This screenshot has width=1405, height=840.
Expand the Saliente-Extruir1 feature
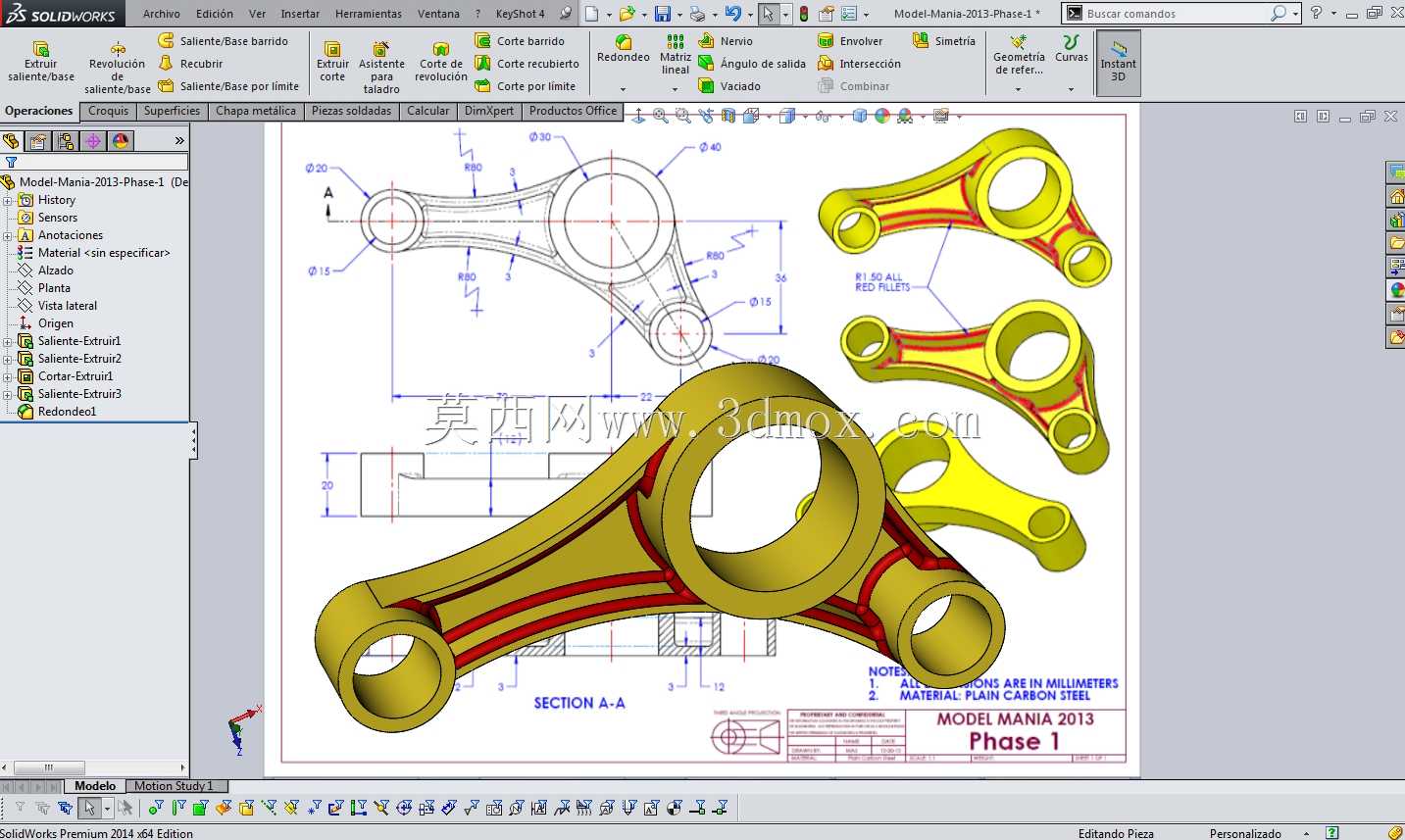click(x=8, y=341)
